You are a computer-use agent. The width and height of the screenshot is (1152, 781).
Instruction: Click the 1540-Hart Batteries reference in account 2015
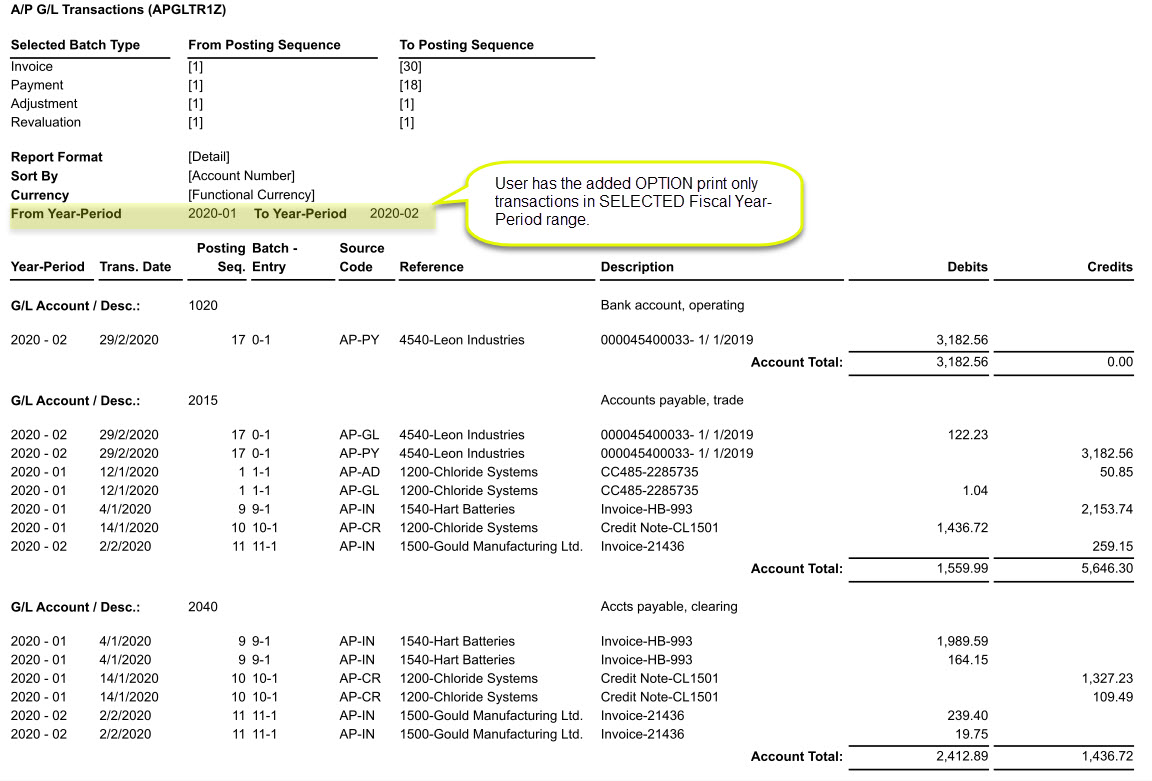point(457,509)
